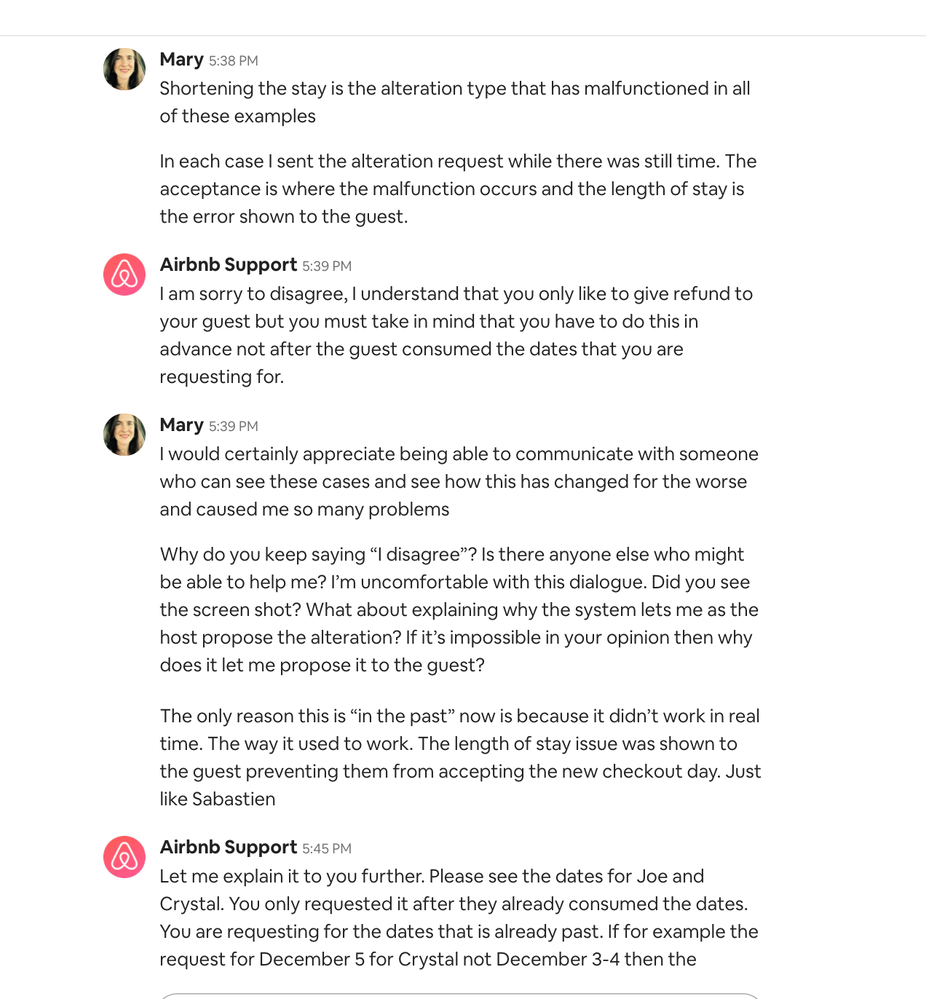Screen dimensions: 926x999
Task: Open Mary's name on the 5:38 PM message
Action: (181, 60)
